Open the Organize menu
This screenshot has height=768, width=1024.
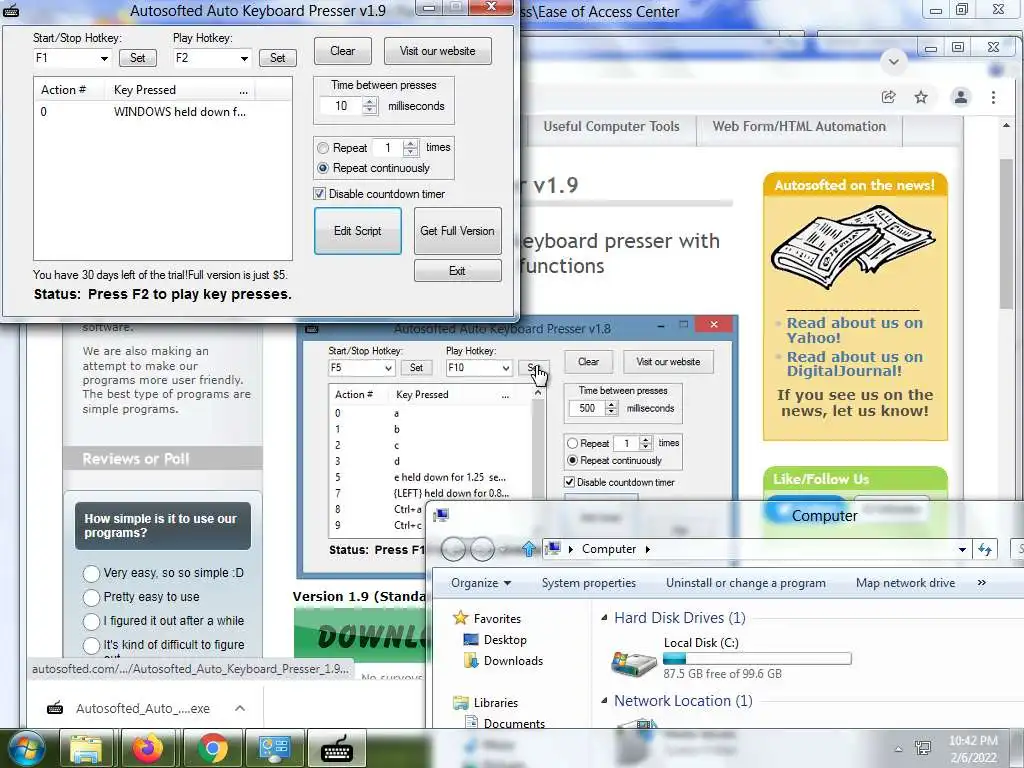click(481, 583)
